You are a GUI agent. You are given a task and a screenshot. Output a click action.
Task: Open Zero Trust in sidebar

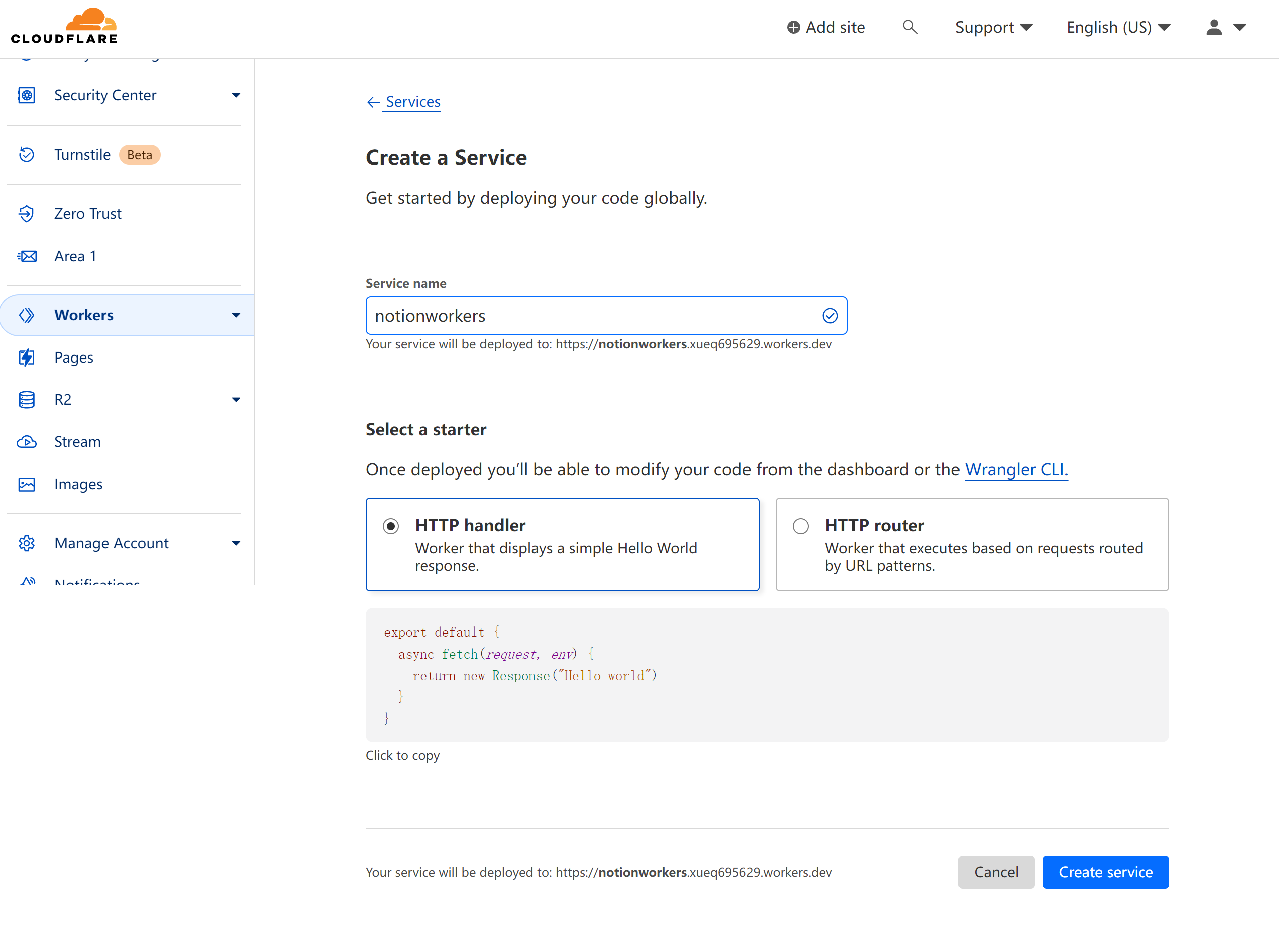click(x=87, y=214)
